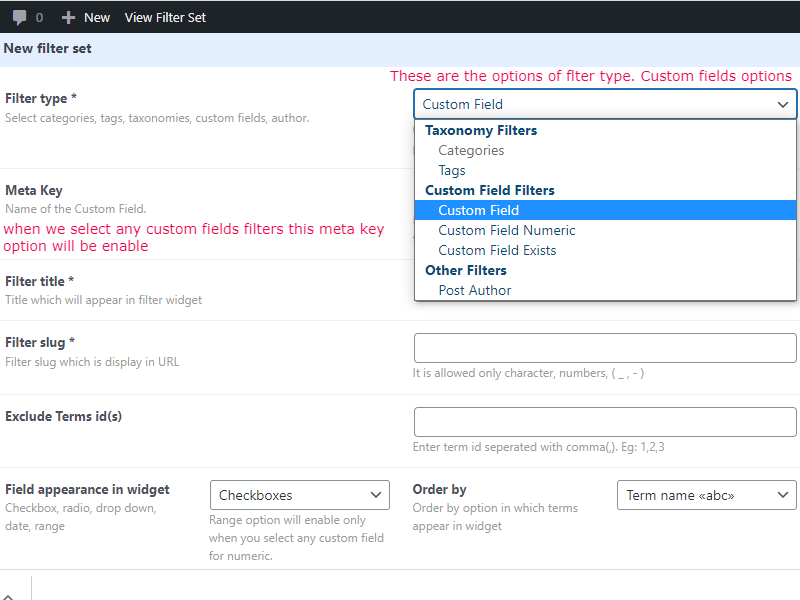Click the plus icon beside New

click(x=68, y=18)
